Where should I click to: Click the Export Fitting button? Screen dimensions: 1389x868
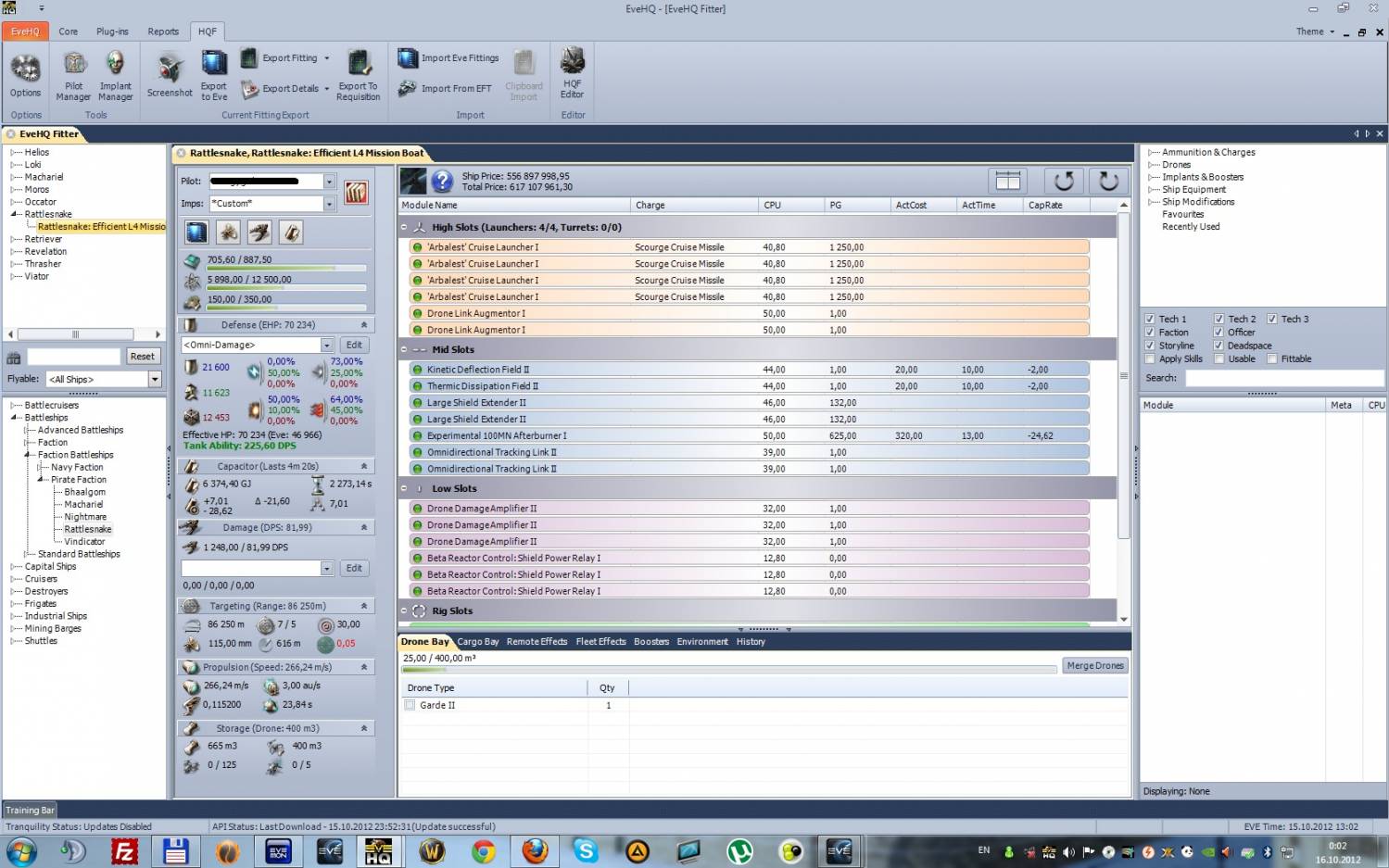(x=285, y=58)
